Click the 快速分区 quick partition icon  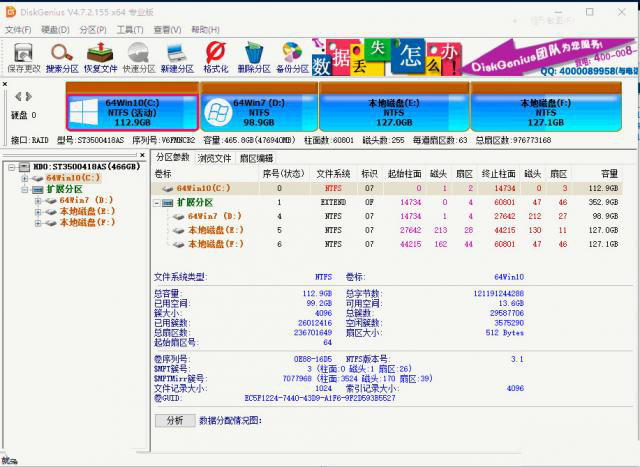(139, 53)
